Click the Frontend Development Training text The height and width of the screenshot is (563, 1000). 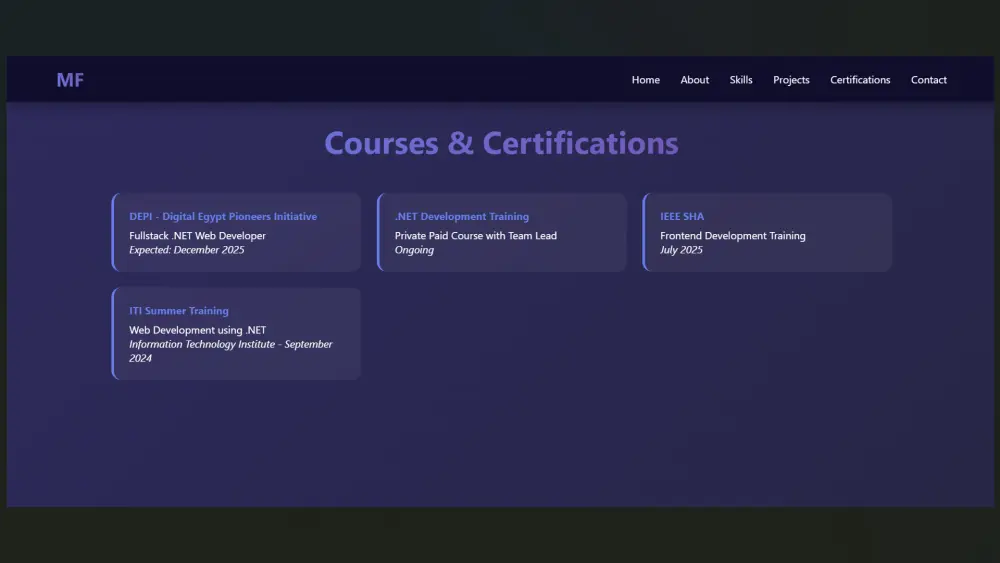coord(732,235)
